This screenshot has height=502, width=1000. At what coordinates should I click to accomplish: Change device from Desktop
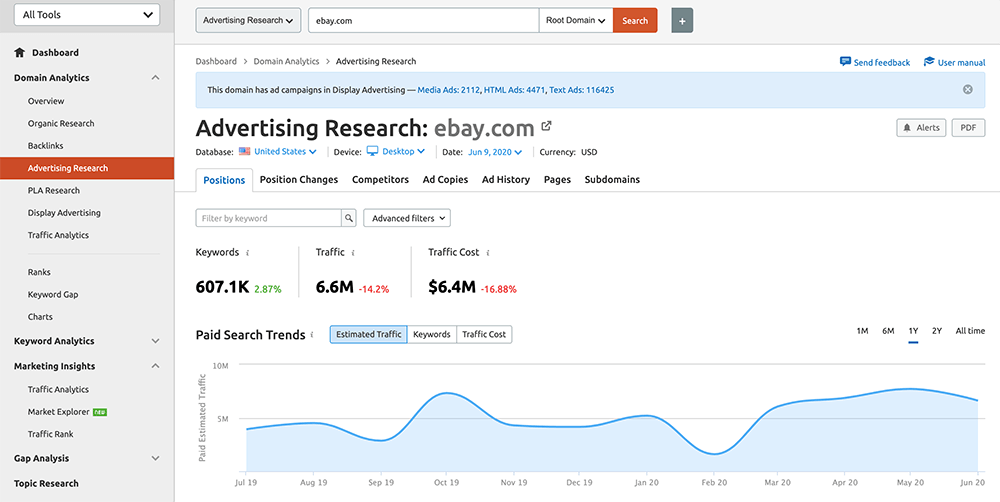403,152
